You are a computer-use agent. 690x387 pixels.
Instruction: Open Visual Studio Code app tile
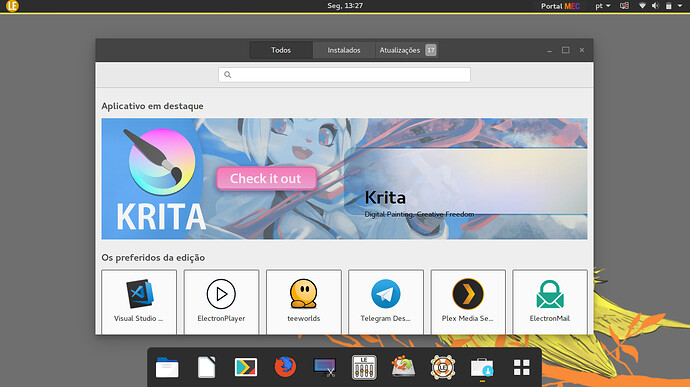coord(139,302)
